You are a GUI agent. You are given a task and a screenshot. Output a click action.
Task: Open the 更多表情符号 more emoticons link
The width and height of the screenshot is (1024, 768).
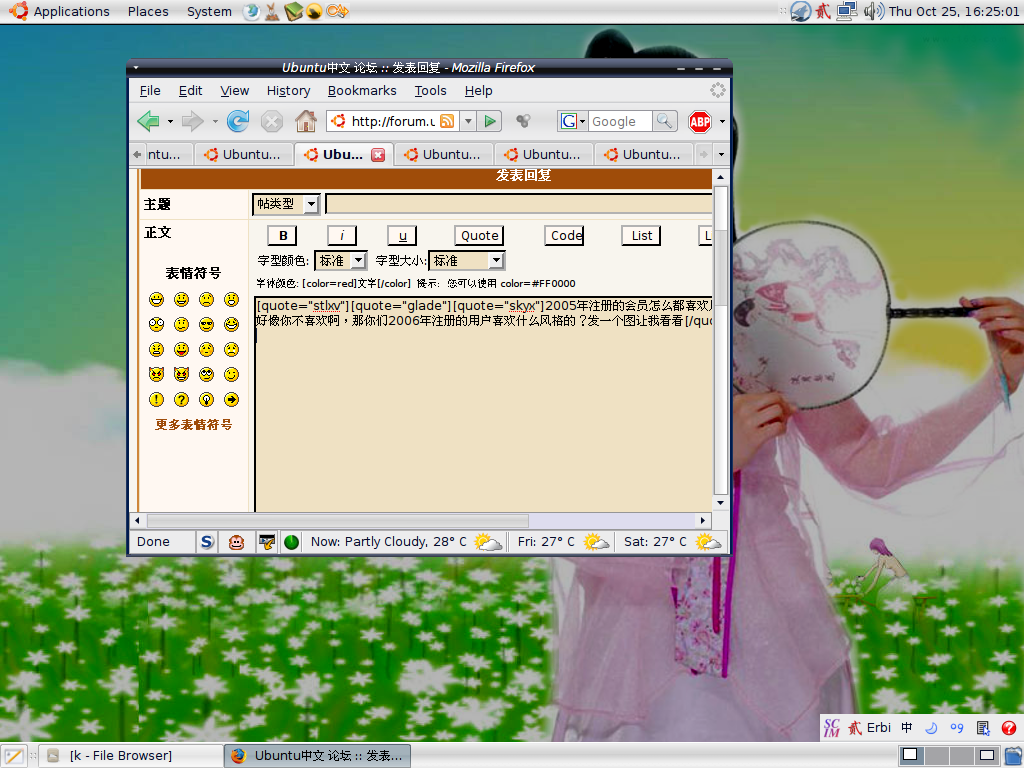point(193,425)
